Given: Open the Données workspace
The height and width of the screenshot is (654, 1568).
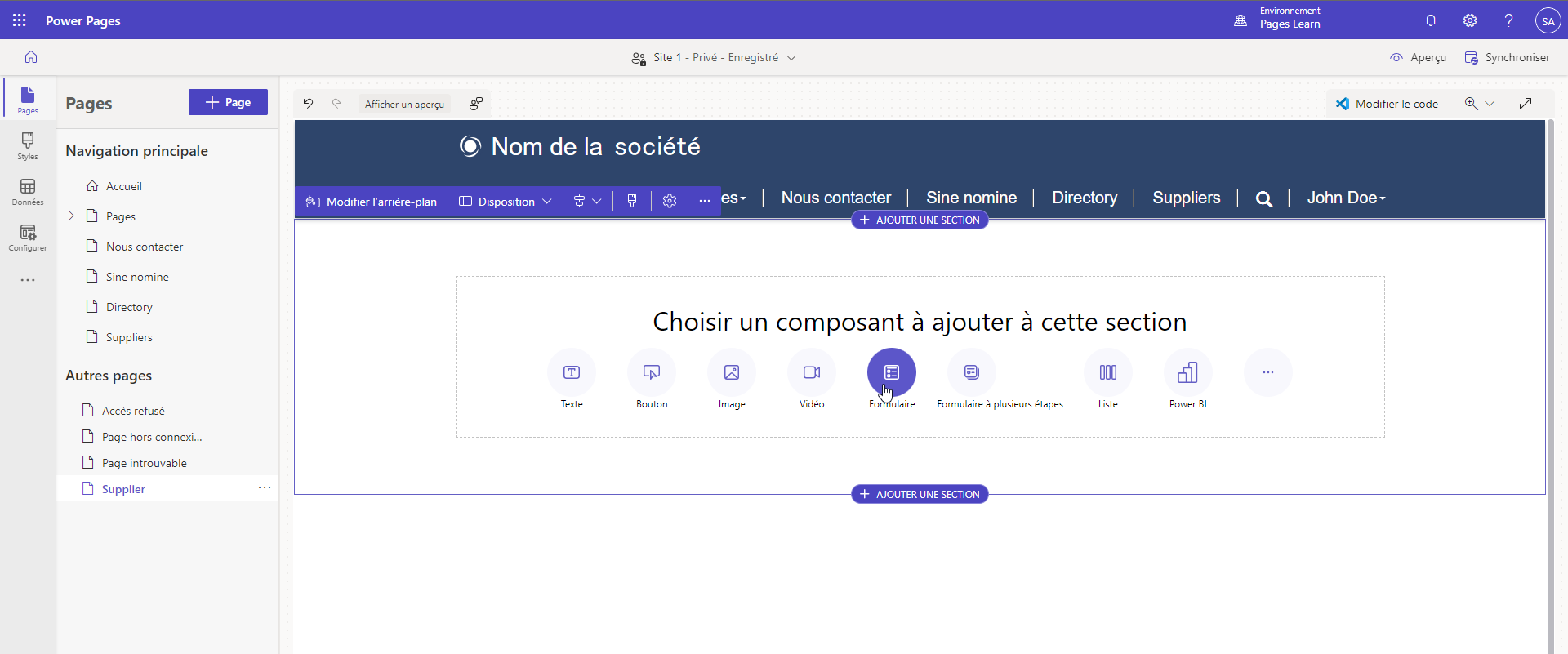Looking at the screenshot, I should [x=28, y=192].
